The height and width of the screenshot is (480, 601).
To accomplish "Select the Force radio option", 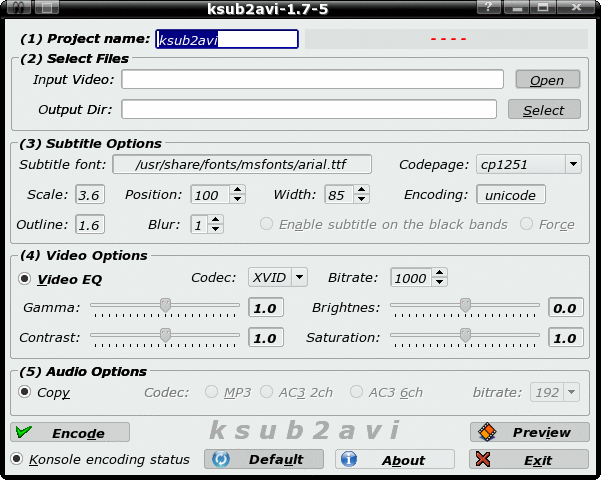I will click(x=526, y=224).
